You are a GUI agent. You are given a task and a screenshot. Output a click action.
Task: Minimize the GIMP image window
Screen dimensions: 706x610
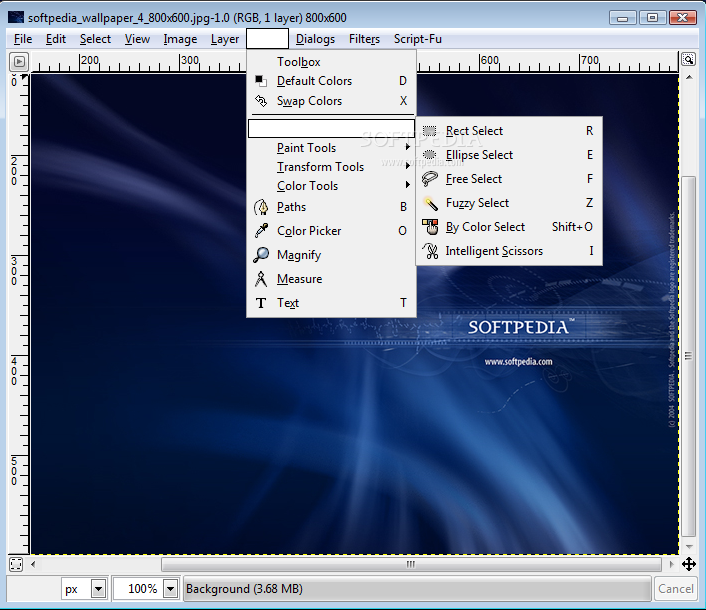(622, 18)
